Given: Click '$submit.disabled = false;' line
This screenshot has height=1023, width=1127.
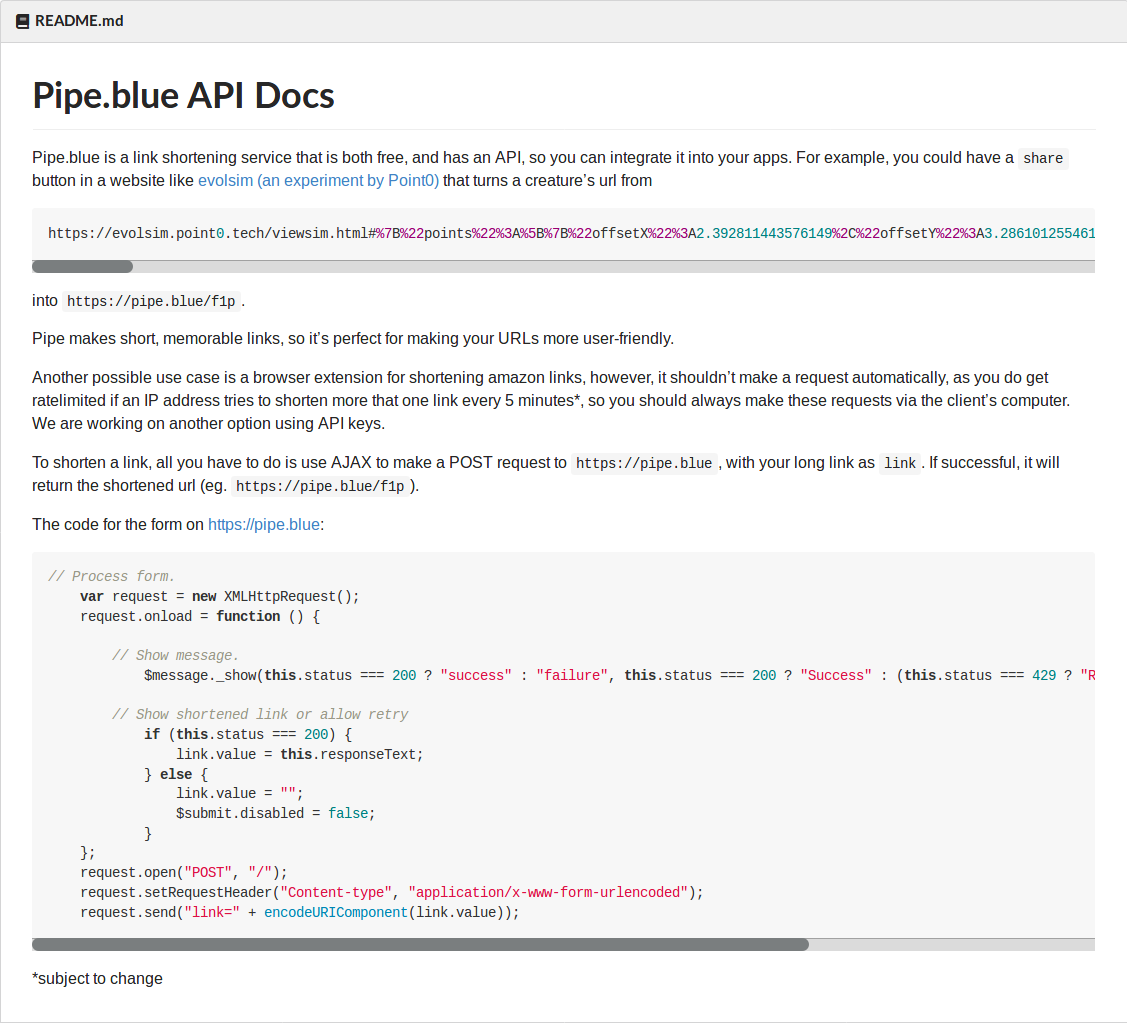Looking at the screenshot, I should [x=276, y=814].
